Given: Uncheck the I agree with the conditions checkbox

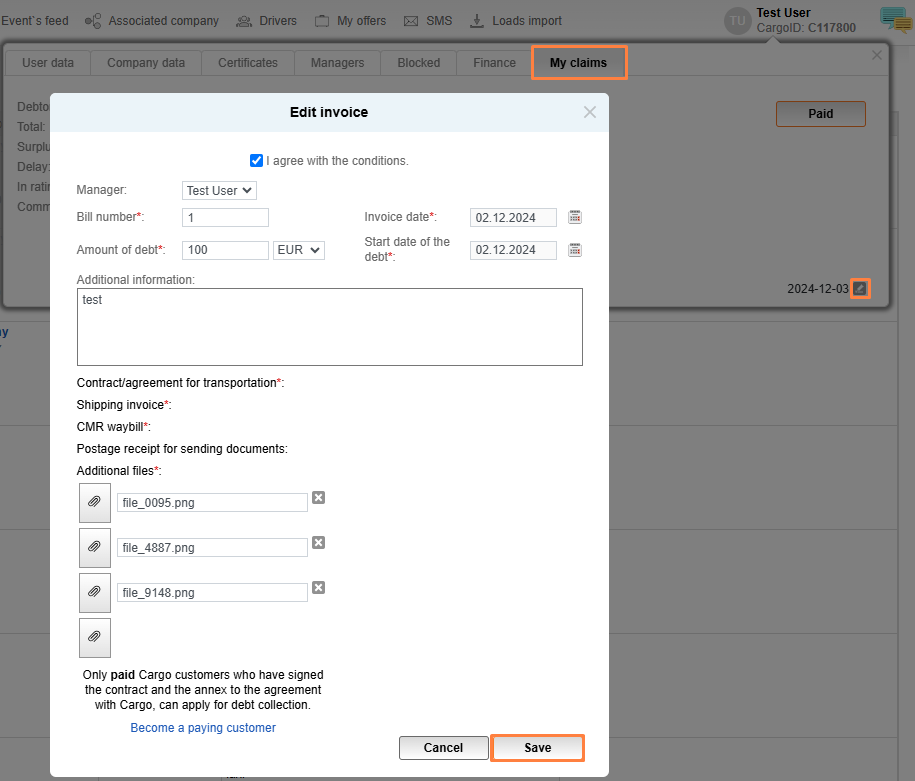Looking at the screenshot, I should [x=257, y=161].
